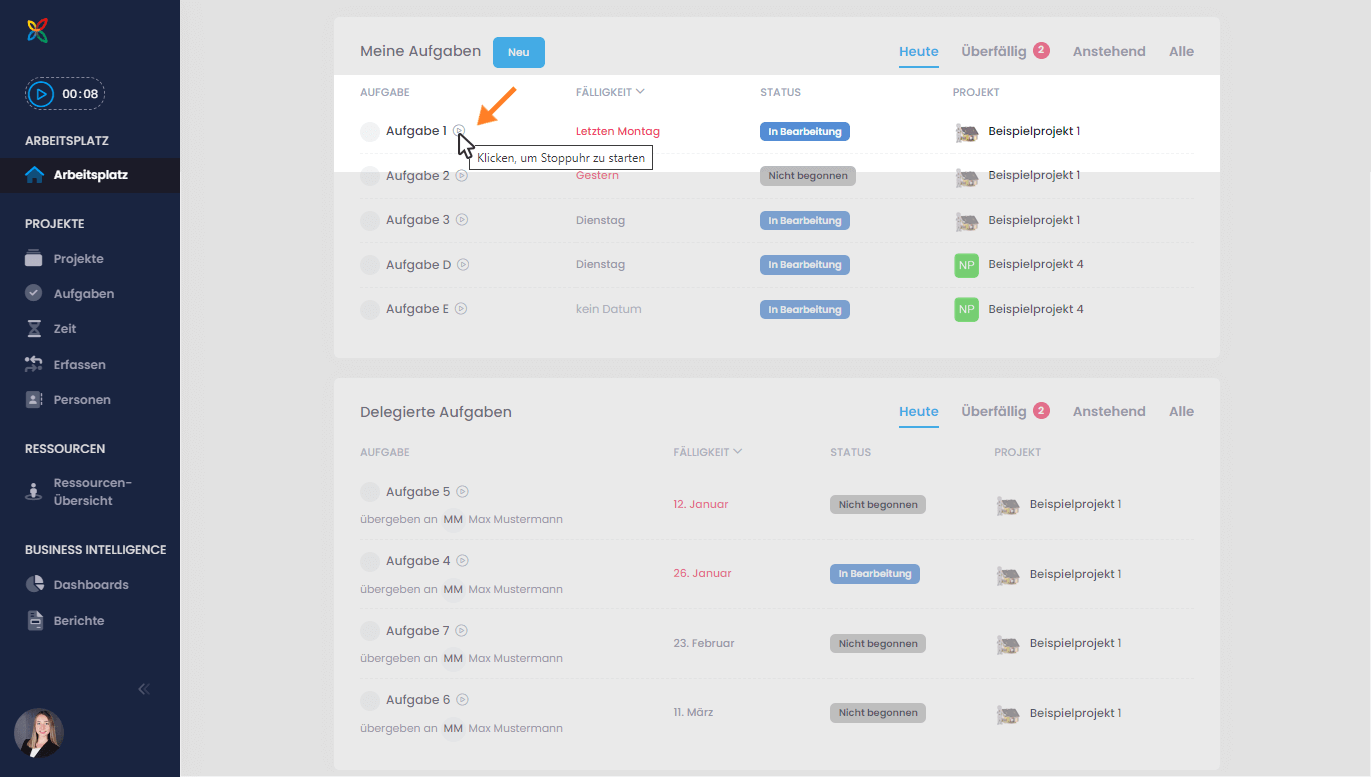This screenshot has height=777, width=1371.
Task: Start stopwatch for Aufgabe 1
Action: click(458, 130)
